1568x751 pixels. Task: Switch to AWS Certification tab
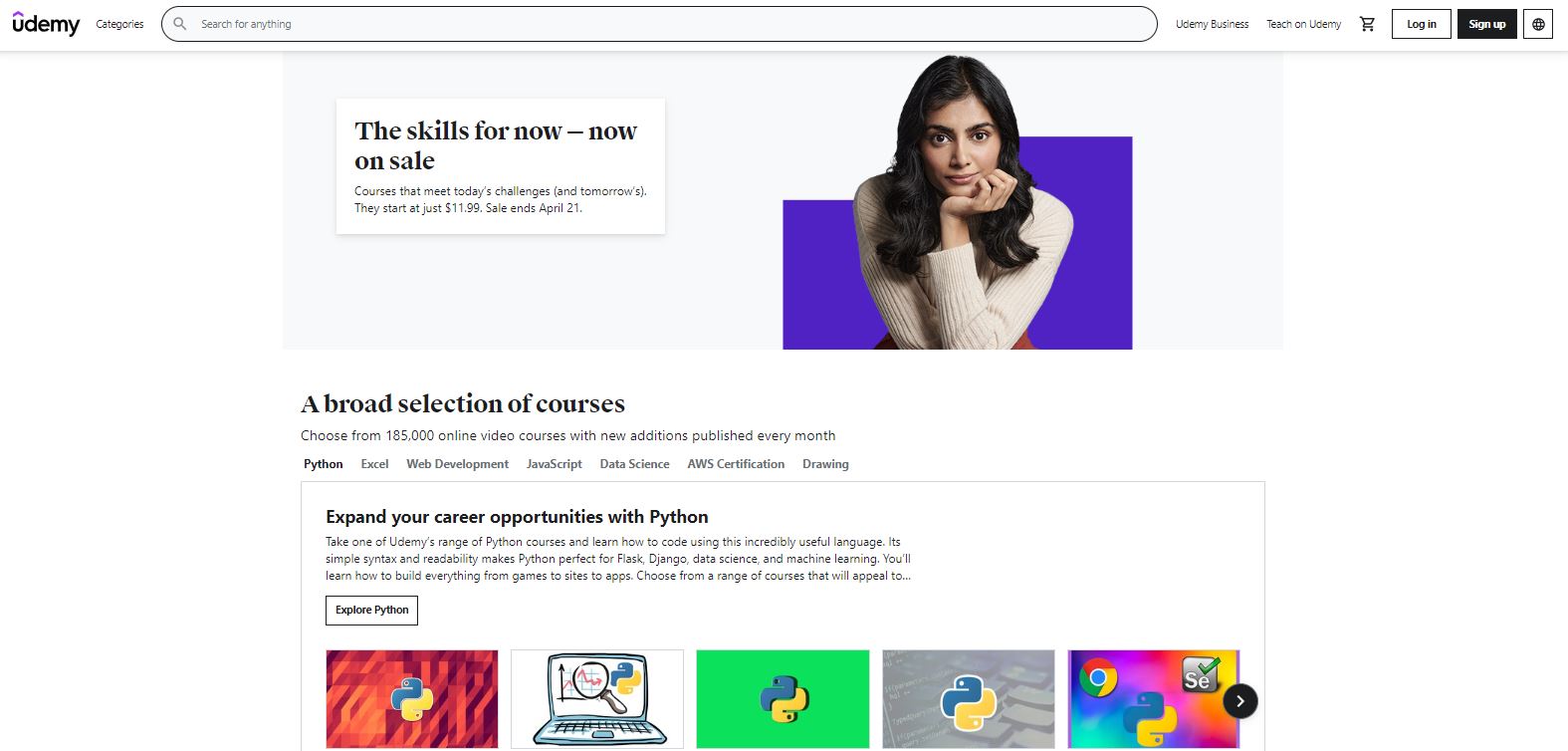(x=736, y=464)
